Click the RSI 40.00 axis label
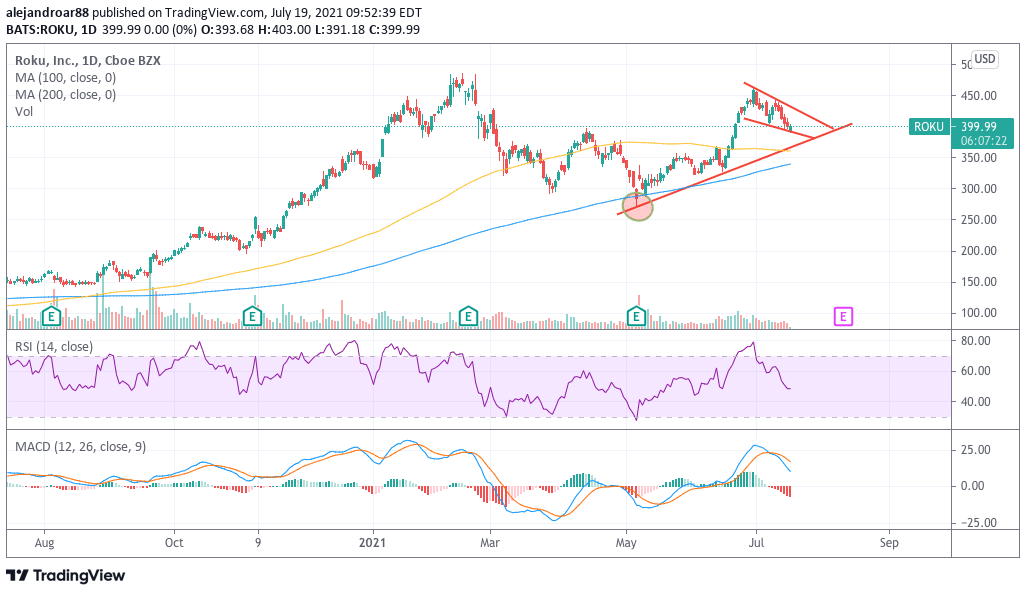The width and height of the screenshot is (1026, 594). point(976,402)
